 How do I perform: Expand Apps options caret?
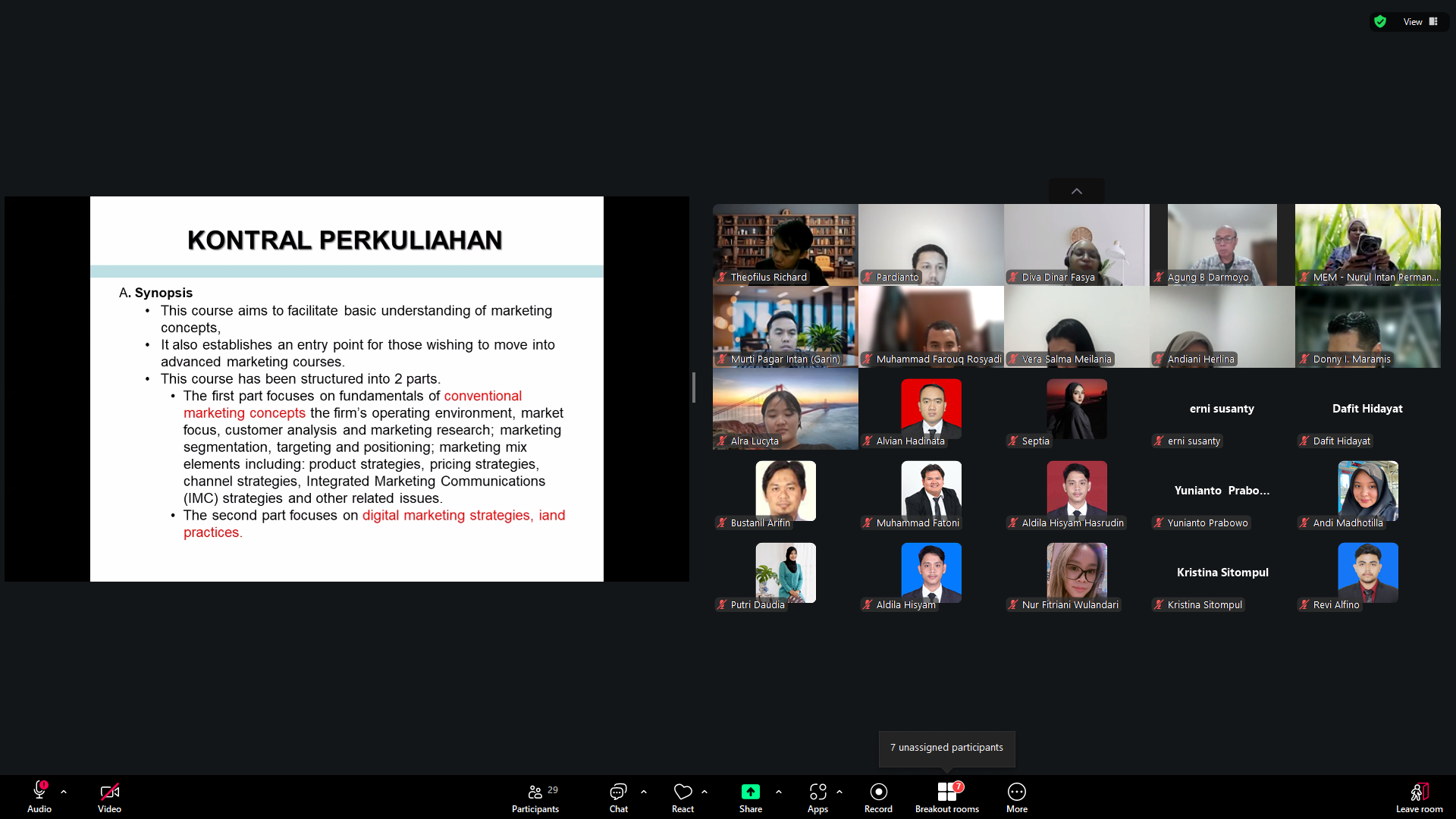(839, 792)
